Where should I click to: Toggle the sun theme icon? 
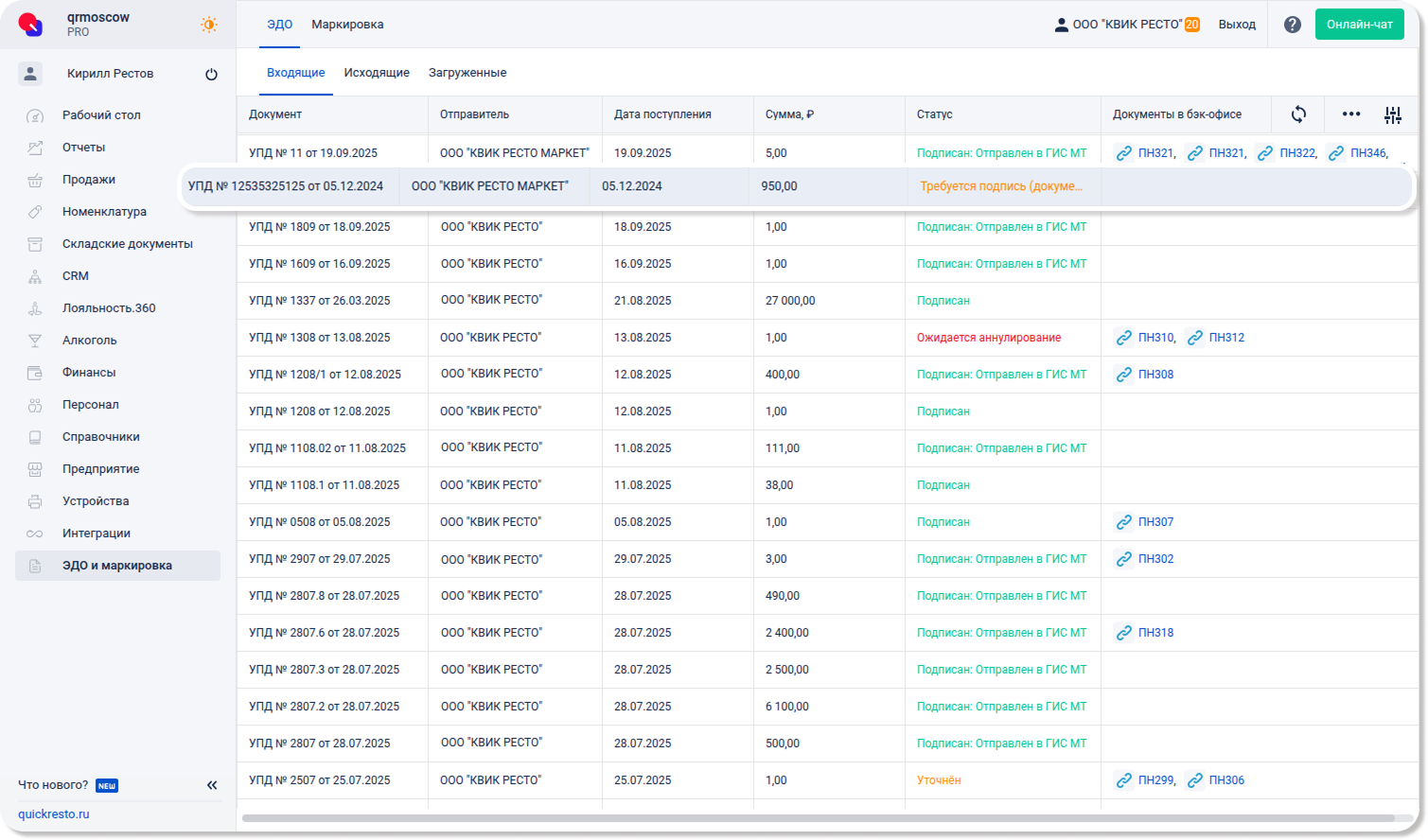[x=209, y=25]
